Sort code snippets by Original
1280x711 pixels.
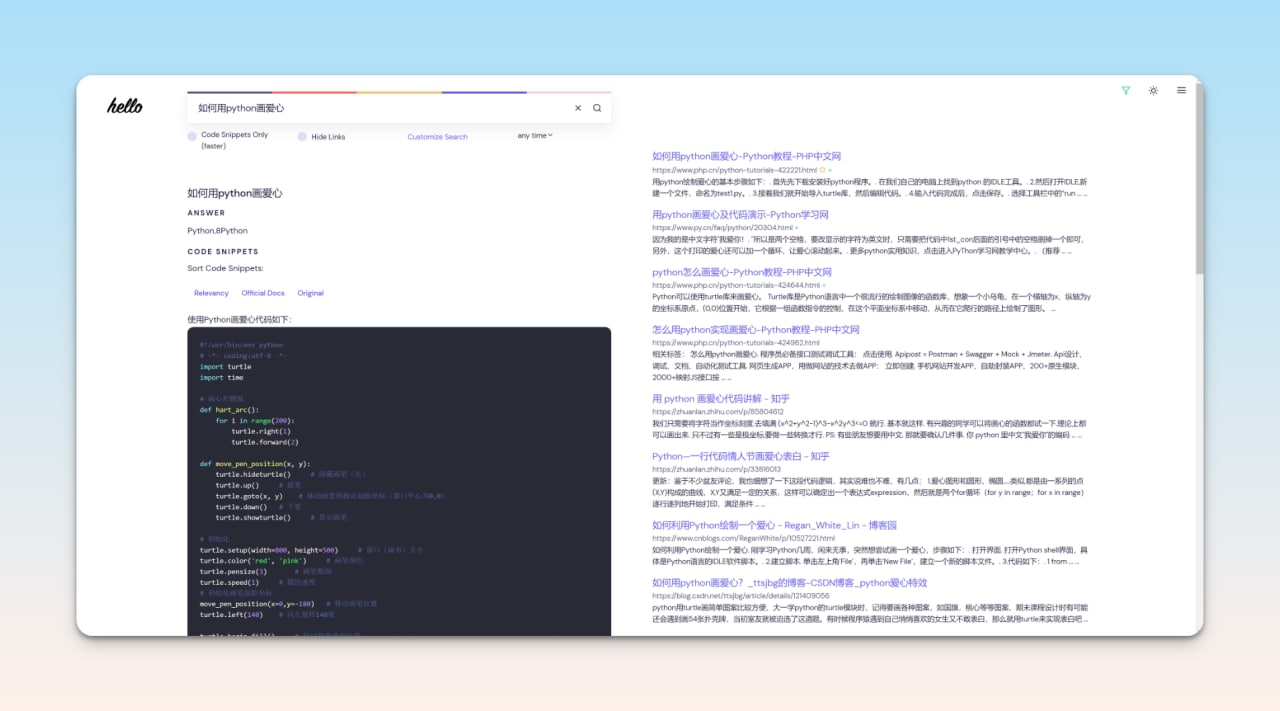pos(310,293)
